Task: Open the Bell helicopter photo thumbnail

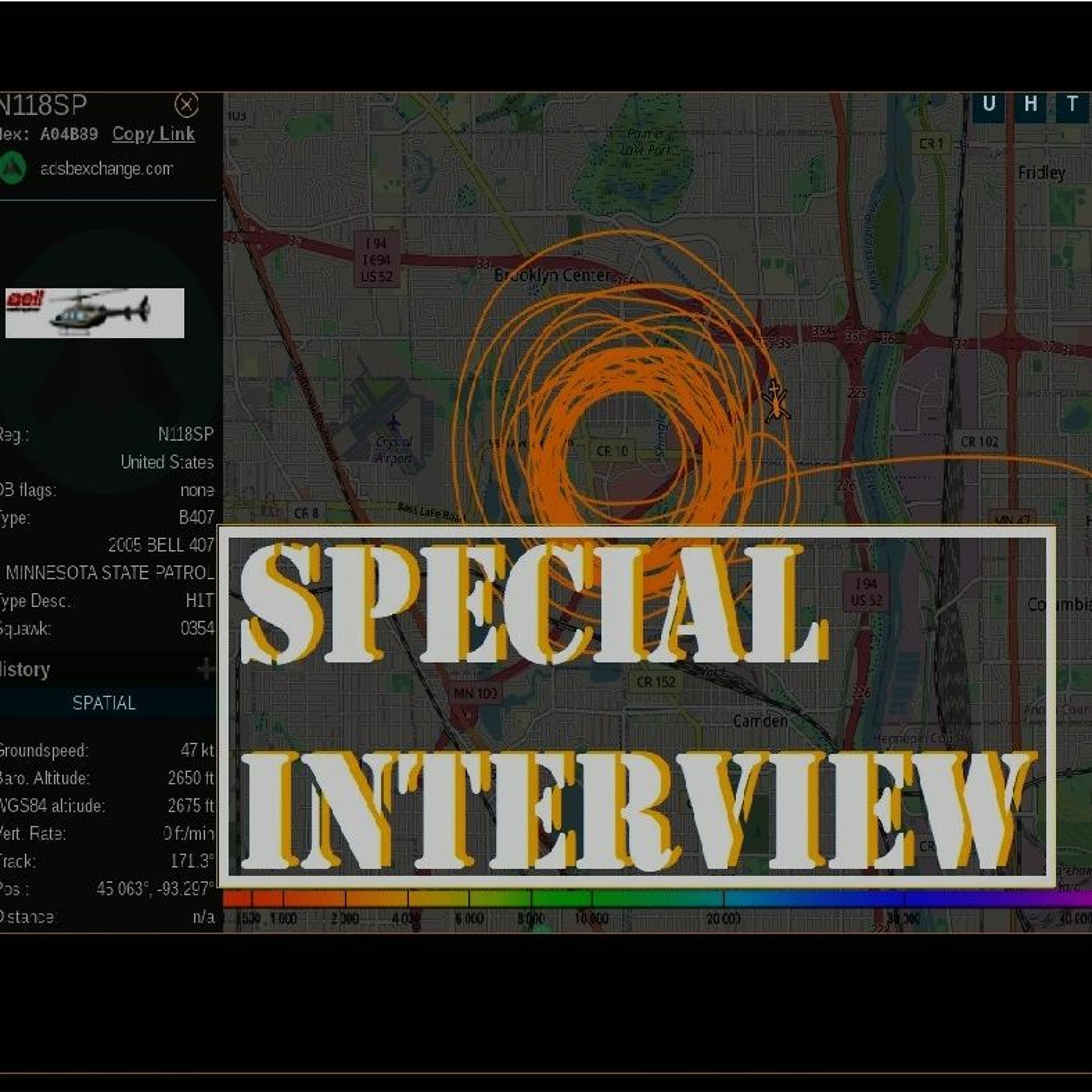Action: point(94,313)
